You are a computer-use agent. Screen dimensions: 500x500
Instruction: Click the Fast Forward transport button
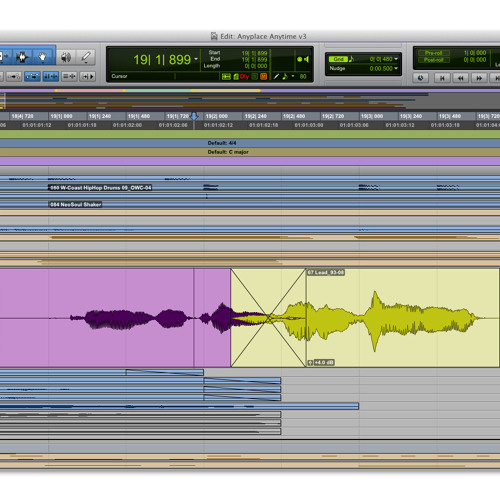click(479, 78)
